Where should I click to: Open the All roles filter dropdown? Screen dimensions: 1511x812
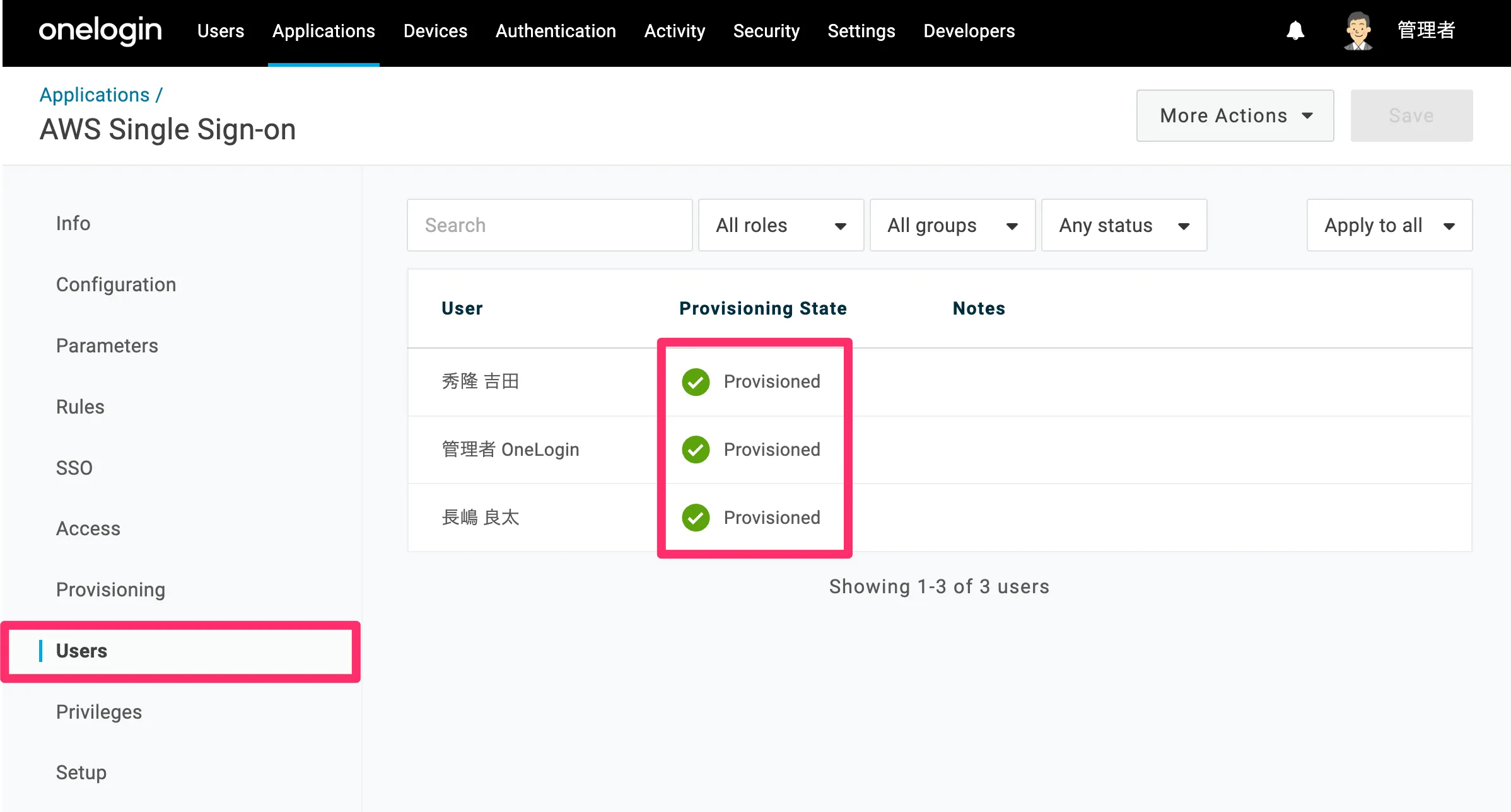781,226
